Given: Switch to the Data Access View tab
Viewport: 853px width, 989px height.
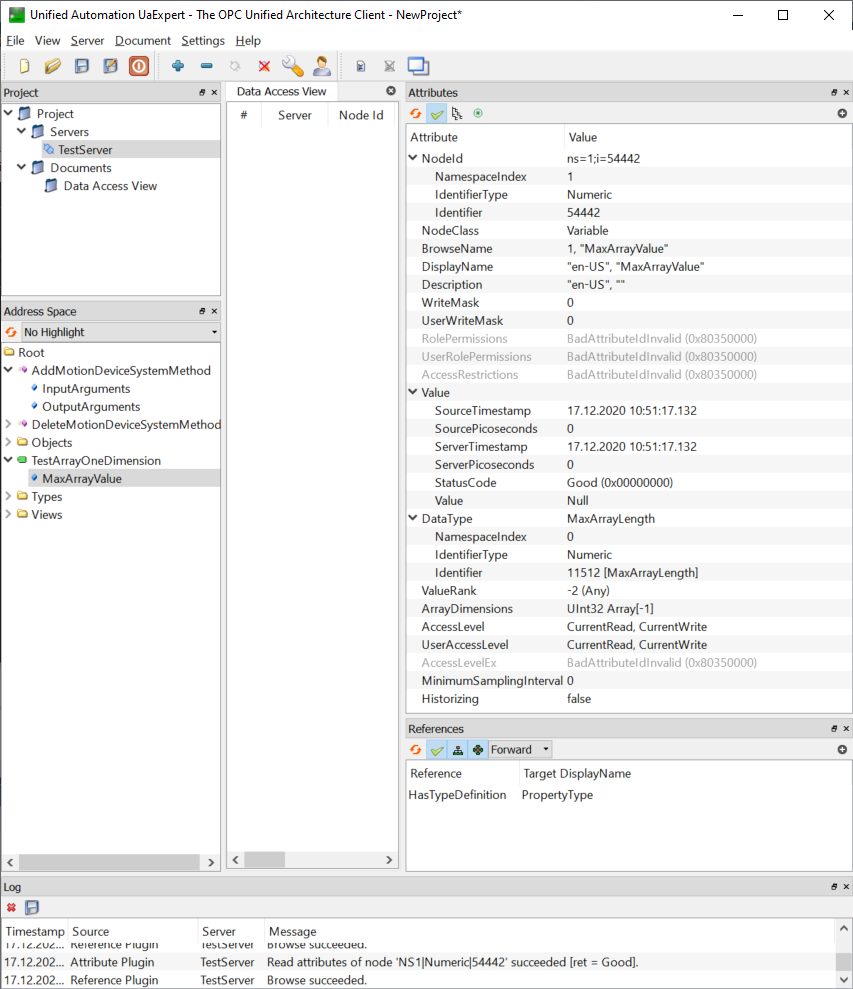Looking at the screenshot, I should point(280,90).
